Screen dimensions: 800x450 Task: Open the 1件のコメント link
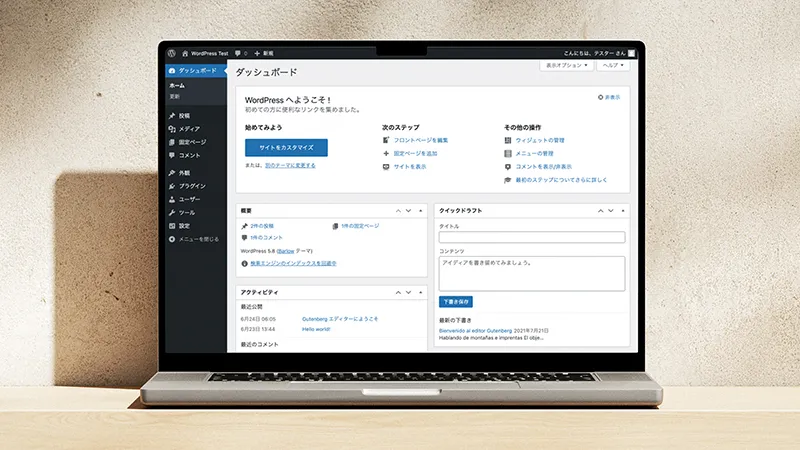[266, 238]
